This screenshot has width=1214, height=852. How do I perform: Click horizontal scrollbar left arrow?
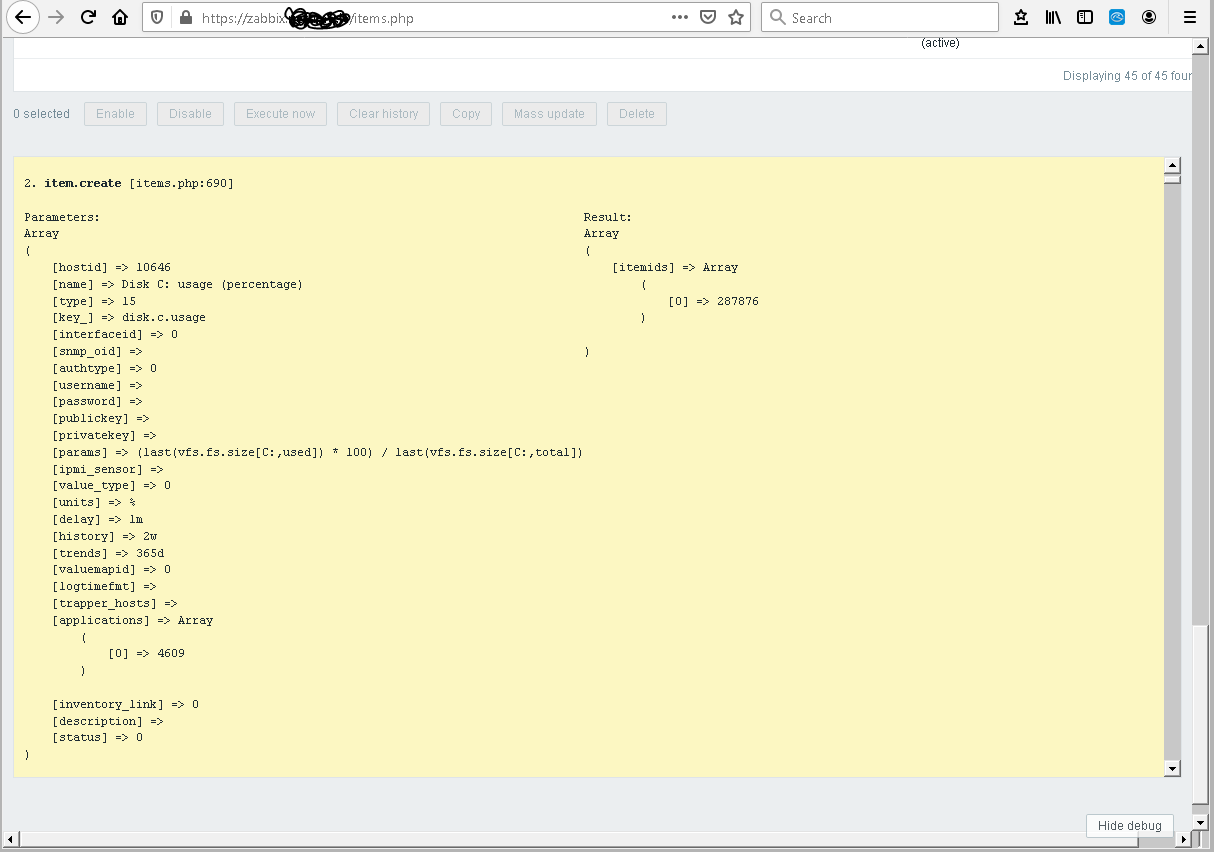(13, 838)
